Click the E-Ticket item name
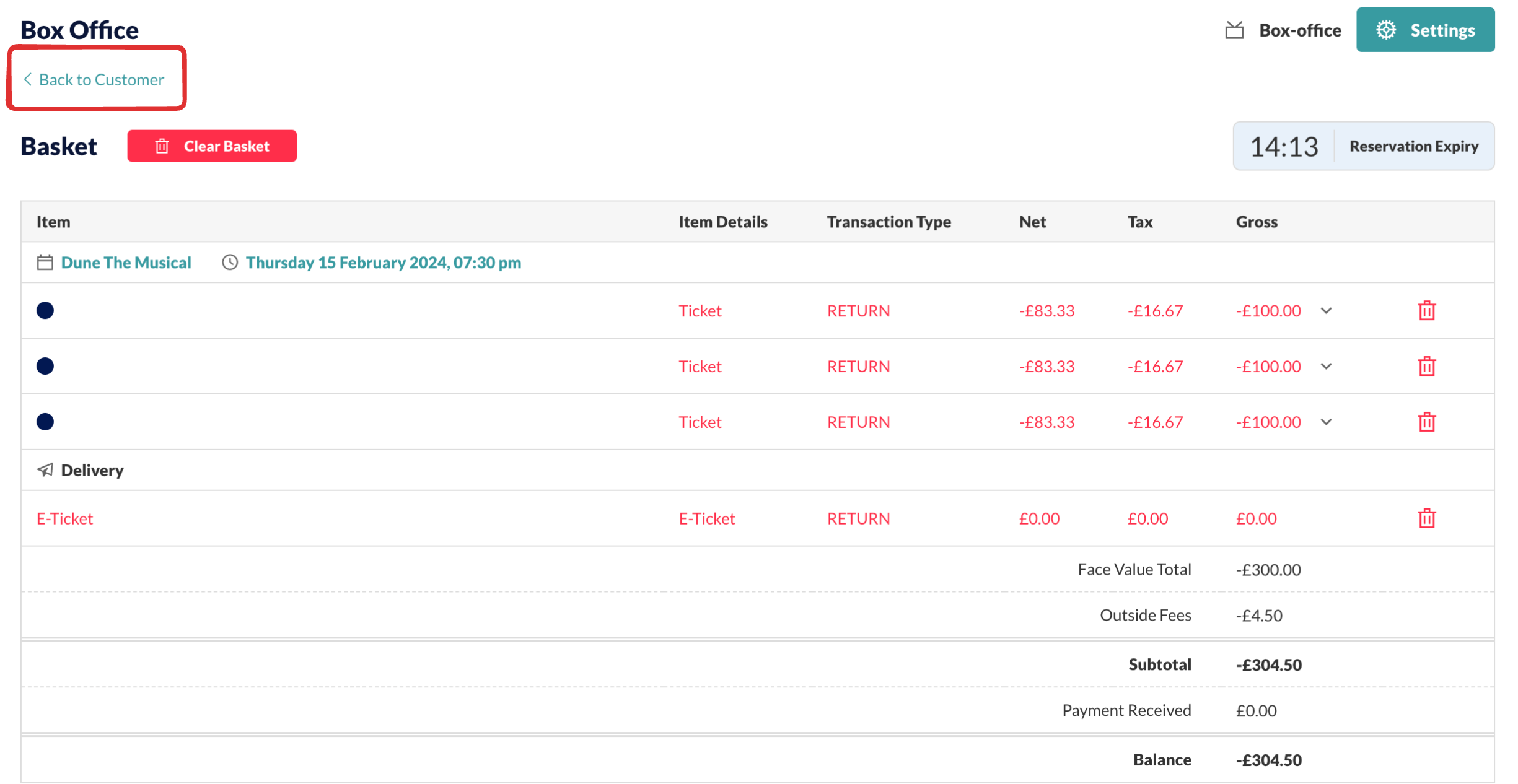The image size is (1518, 784). tap(65, 518)
